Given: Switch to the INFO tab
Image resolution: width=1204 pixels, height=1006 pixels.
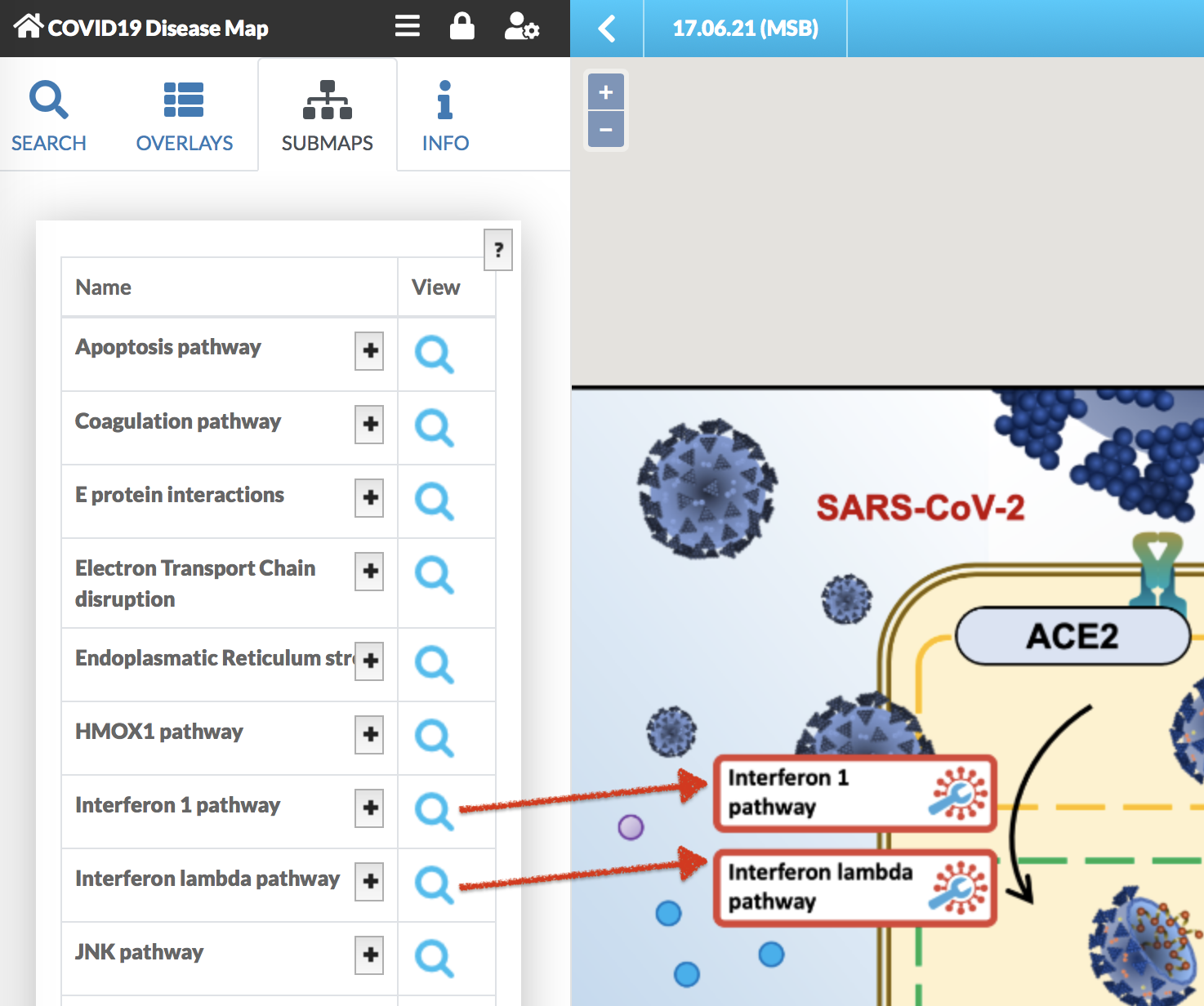Looking at the screenshot, I should click(445, 116).
